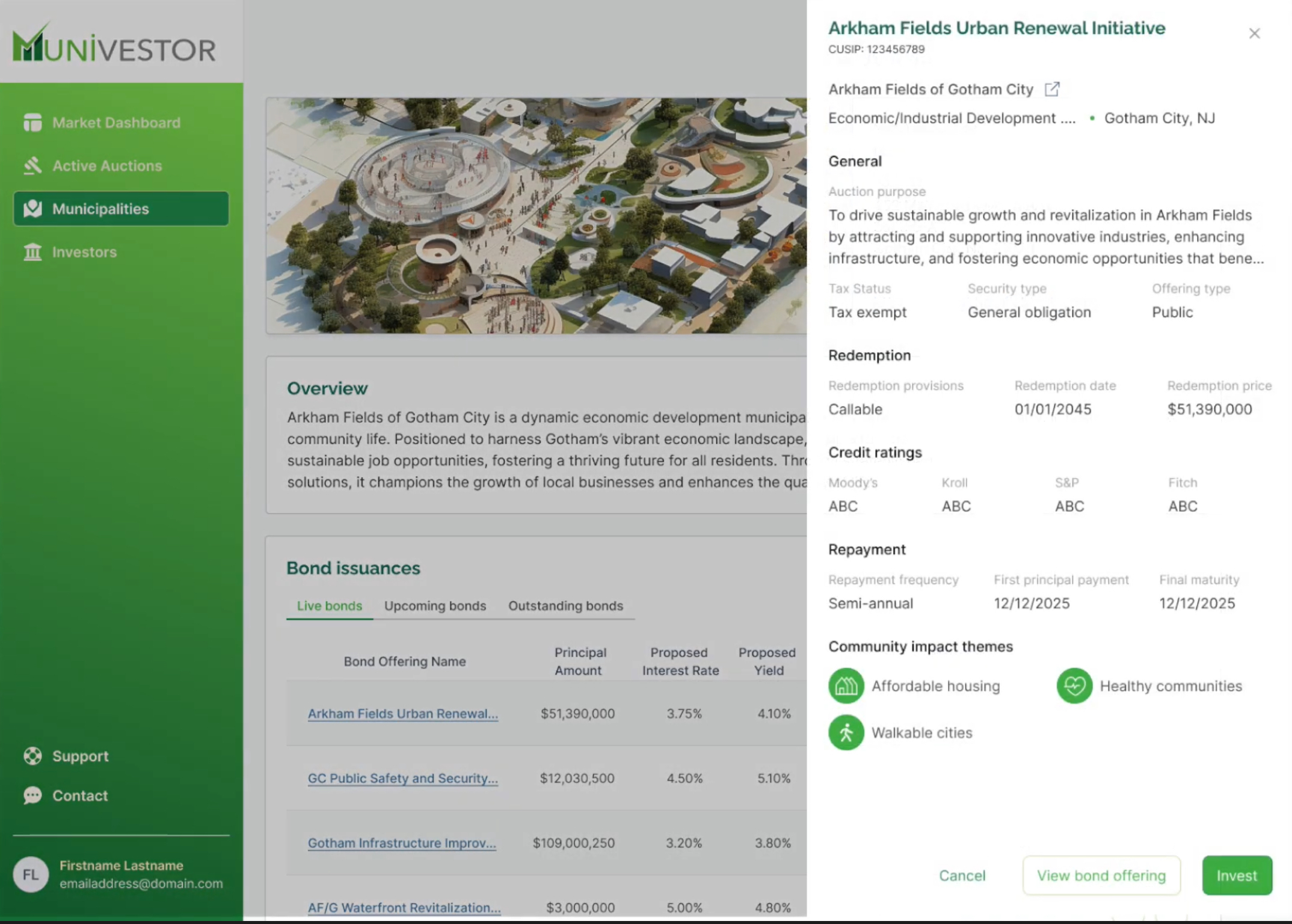
Task: Click the Walkable cities pedestrian icon
Action: pyautogui.click(x=846, y=733)
